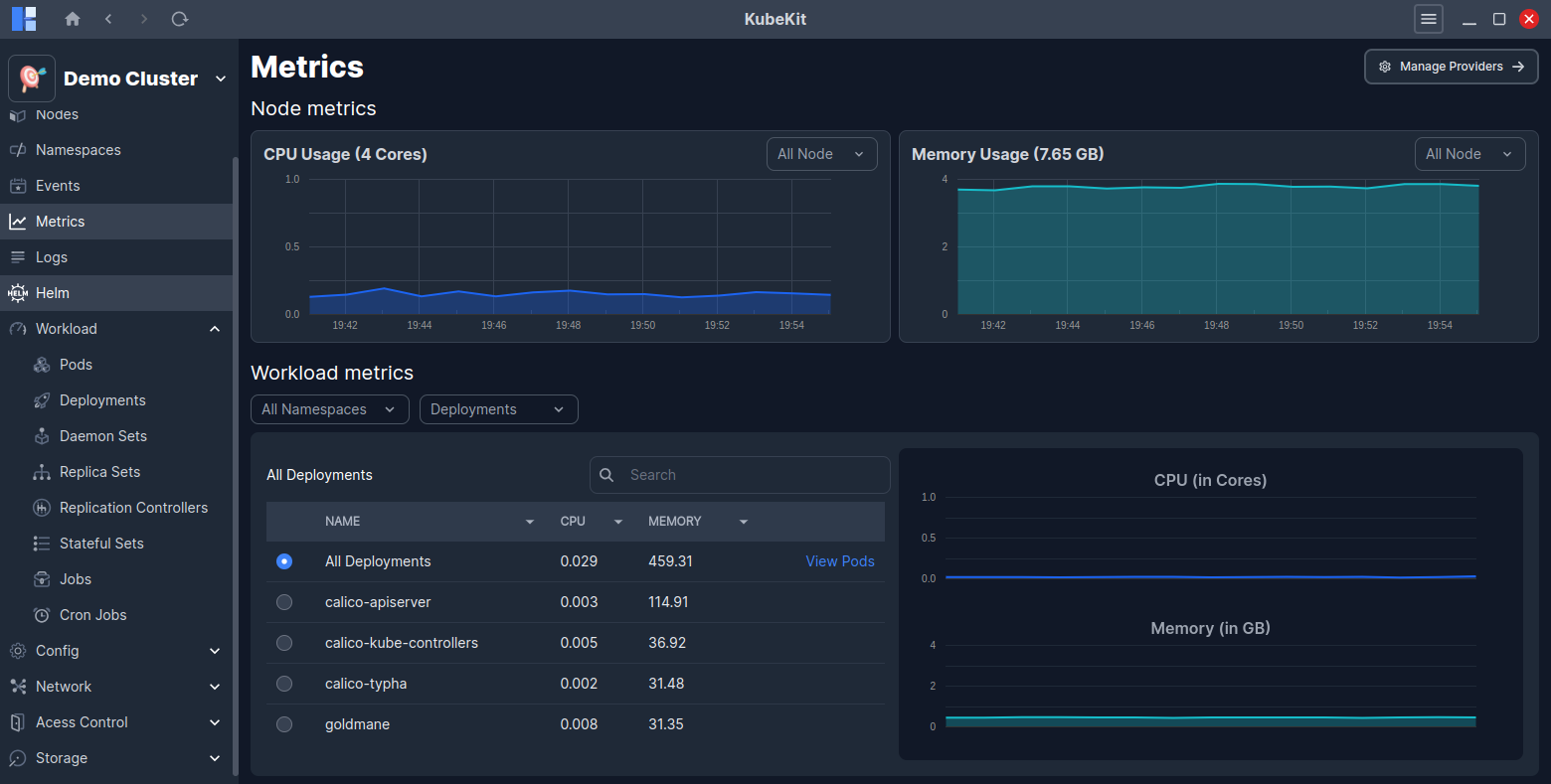Open the Helm section via its helm wheel icon
This screenshot has height=784, width=1551.
17,292
